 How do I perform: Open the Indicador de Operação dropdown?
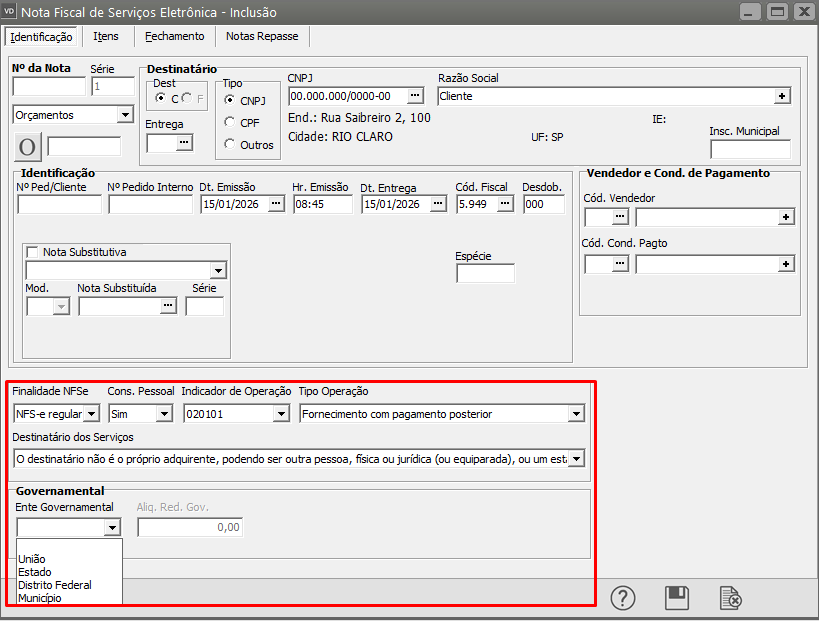coord(280,413)
